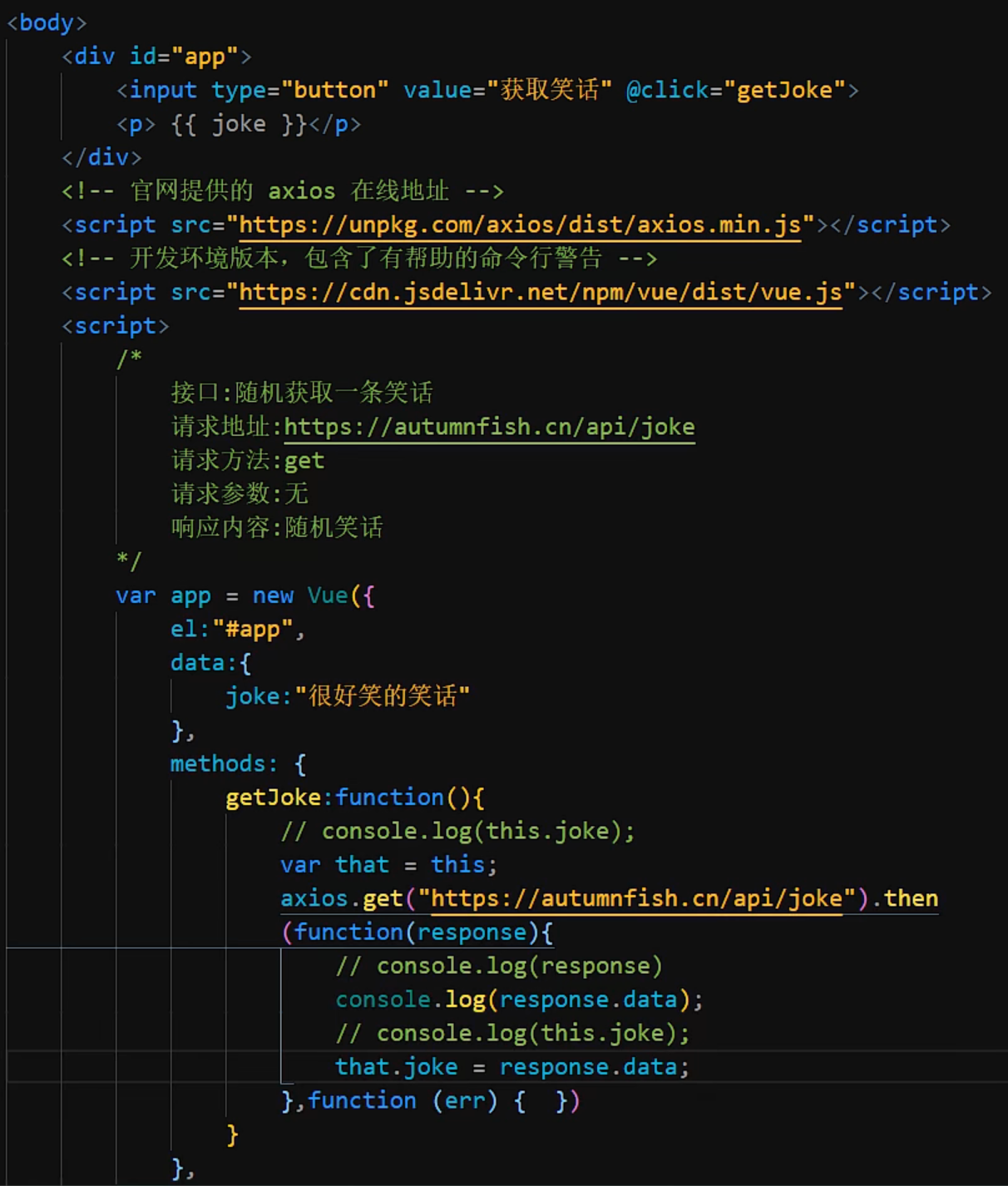
Task: Click the methods: { line
Action: pyautogui.click(x=239, y=763)
